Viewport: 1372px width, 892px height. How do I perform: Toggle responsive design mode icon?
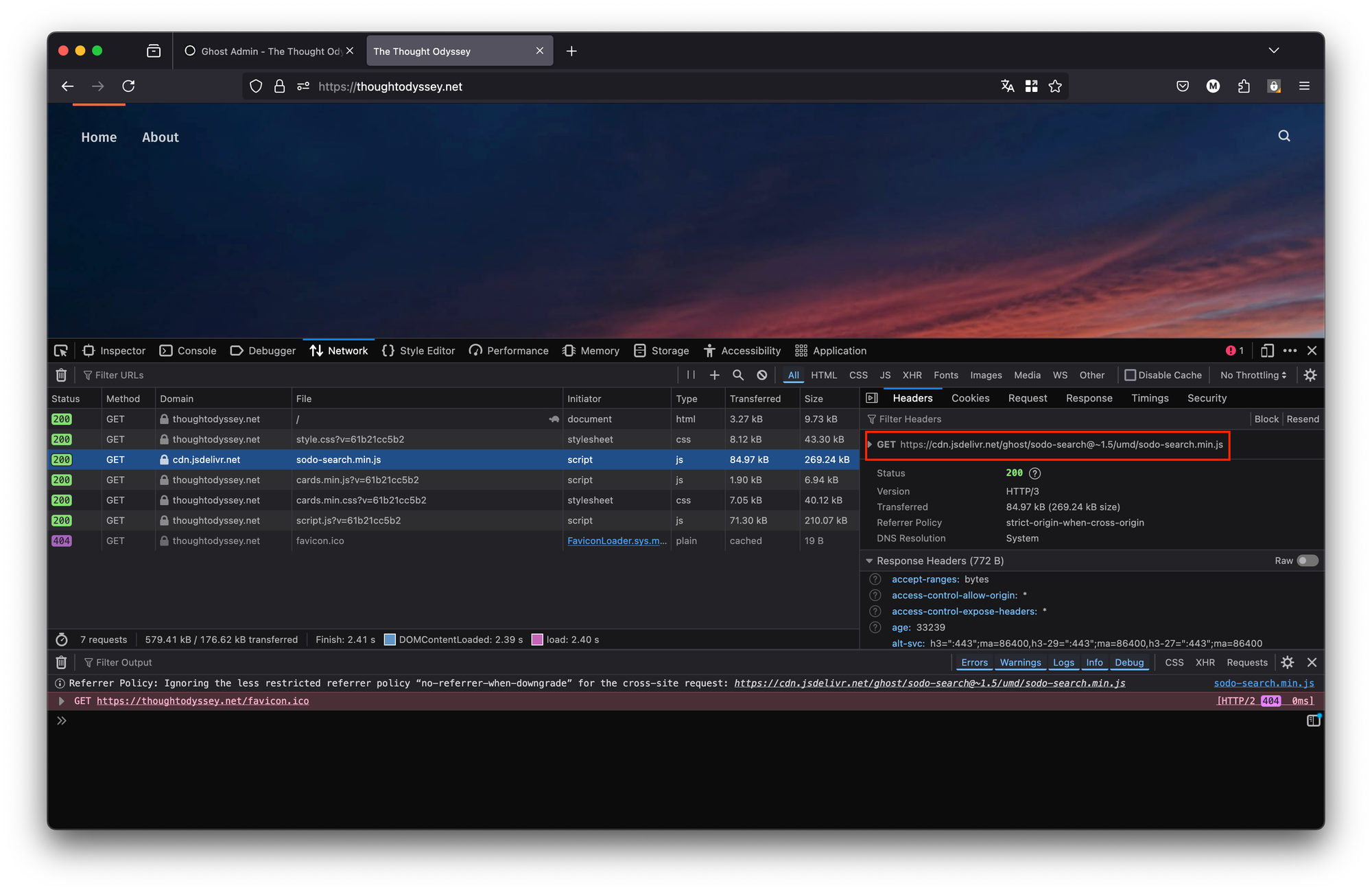[1267, 351]
